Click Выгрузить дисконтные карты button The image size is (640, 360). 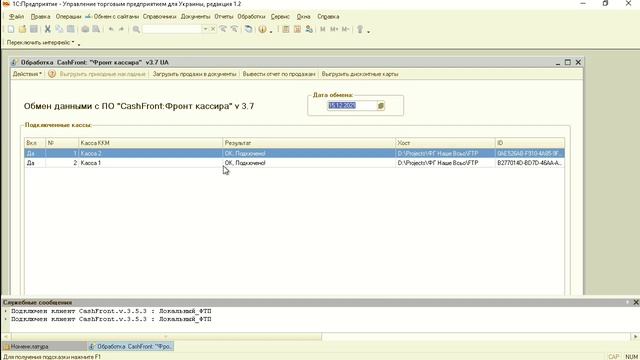(360, 74)
